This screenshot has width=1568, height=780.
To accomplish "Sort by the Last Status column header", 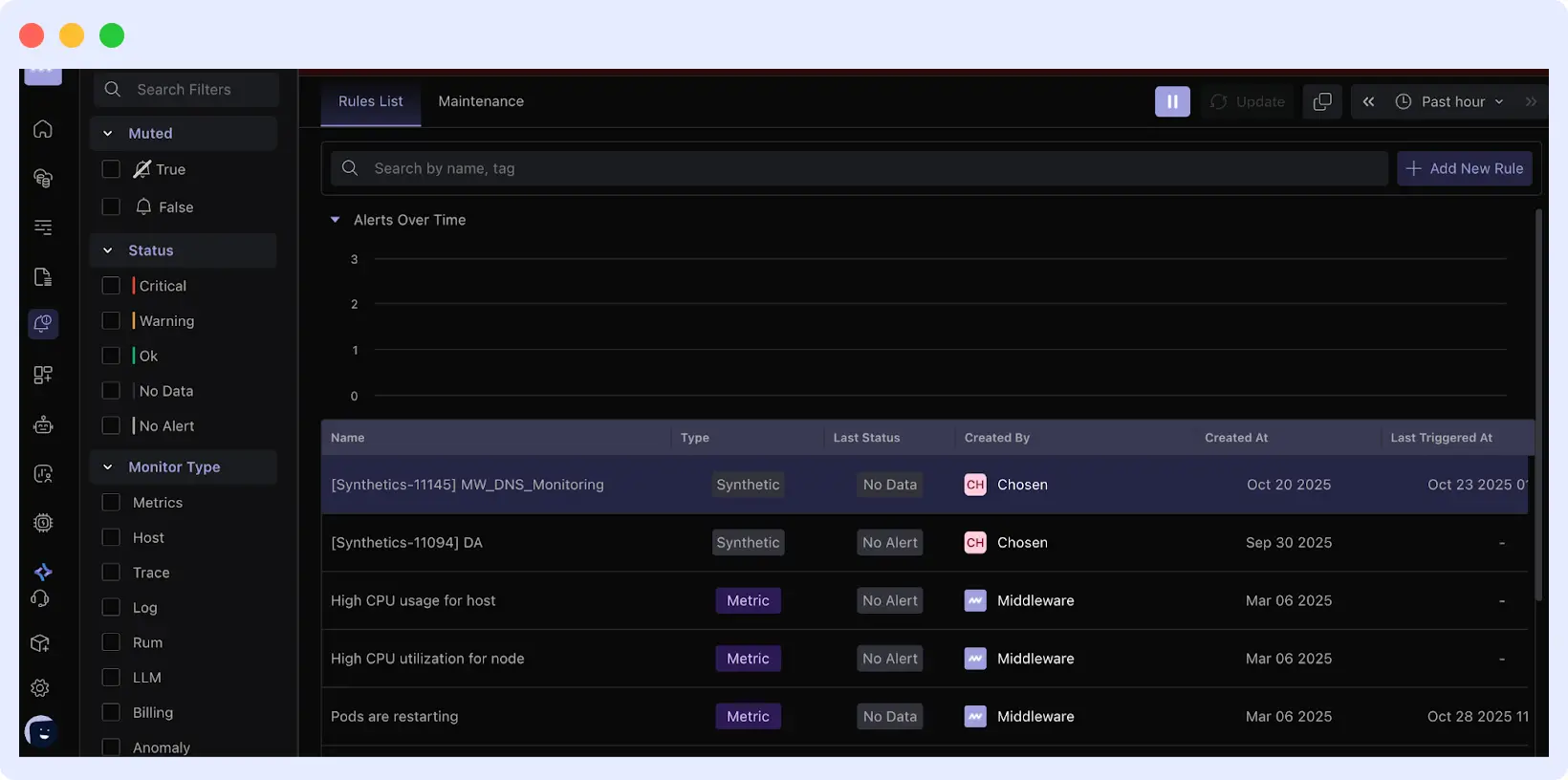I will (866, 438).
